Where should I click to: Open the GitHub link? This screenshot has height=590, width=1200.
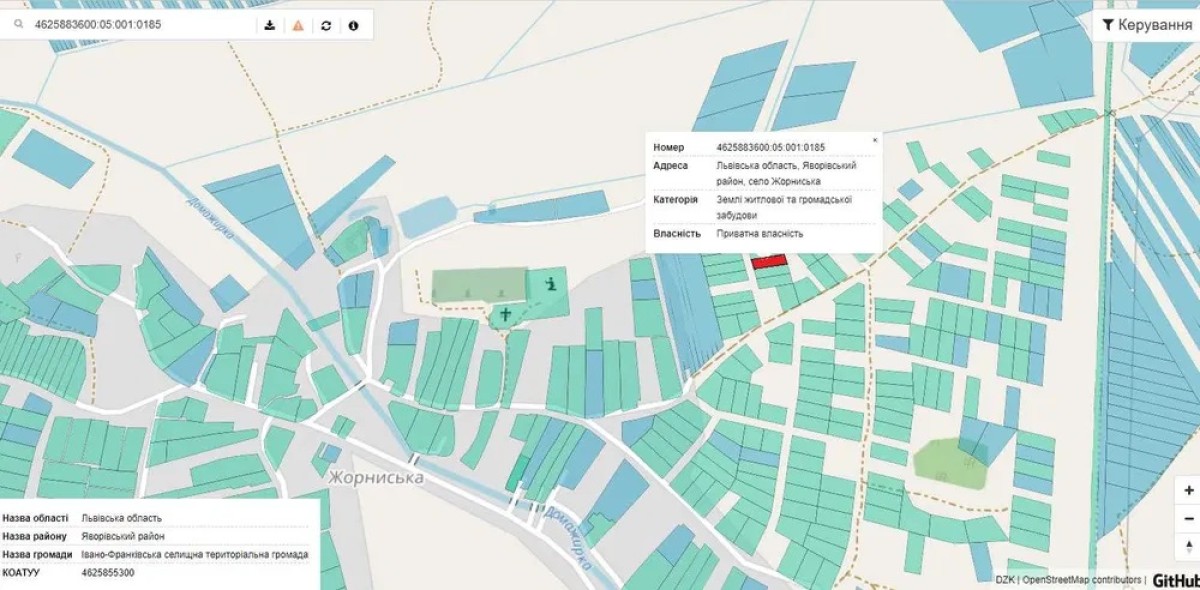pos(1175,580)
